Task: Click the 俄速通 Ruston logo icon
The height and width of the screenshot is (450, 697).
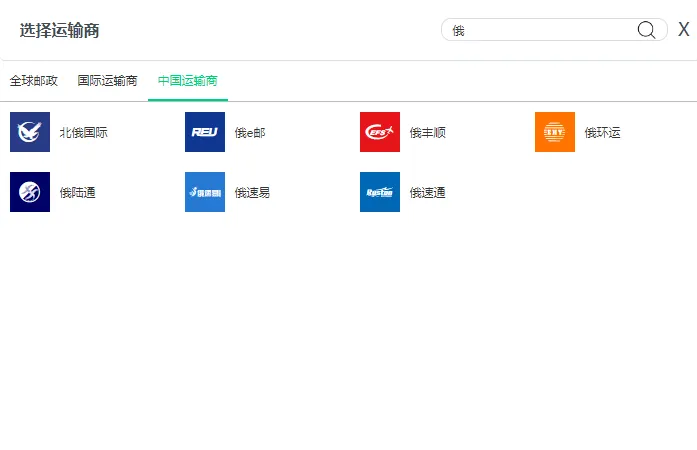Action: [380, 192]
